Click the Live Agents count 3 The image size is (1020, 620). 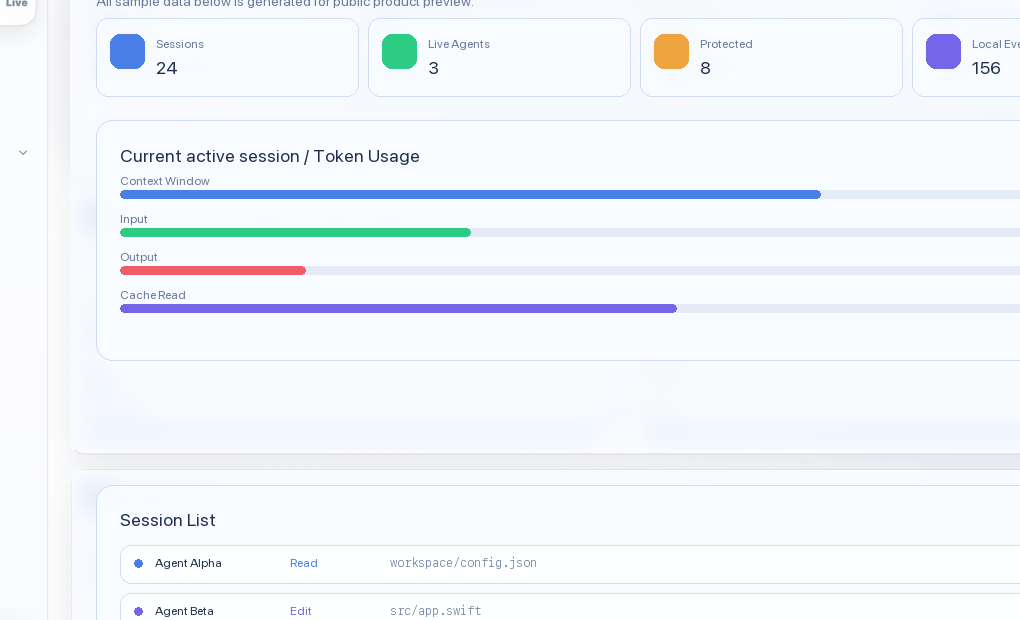433,68
